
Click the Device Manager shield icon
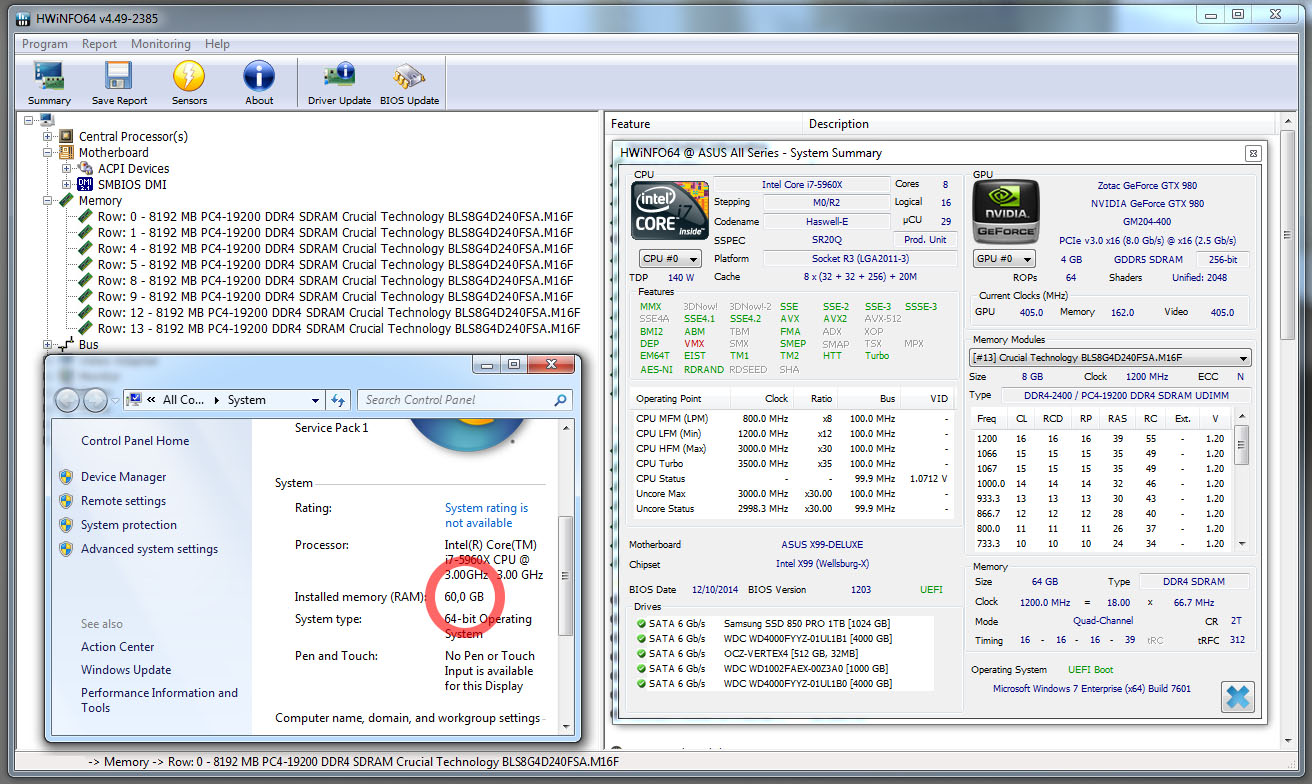[x=65, y=477]
